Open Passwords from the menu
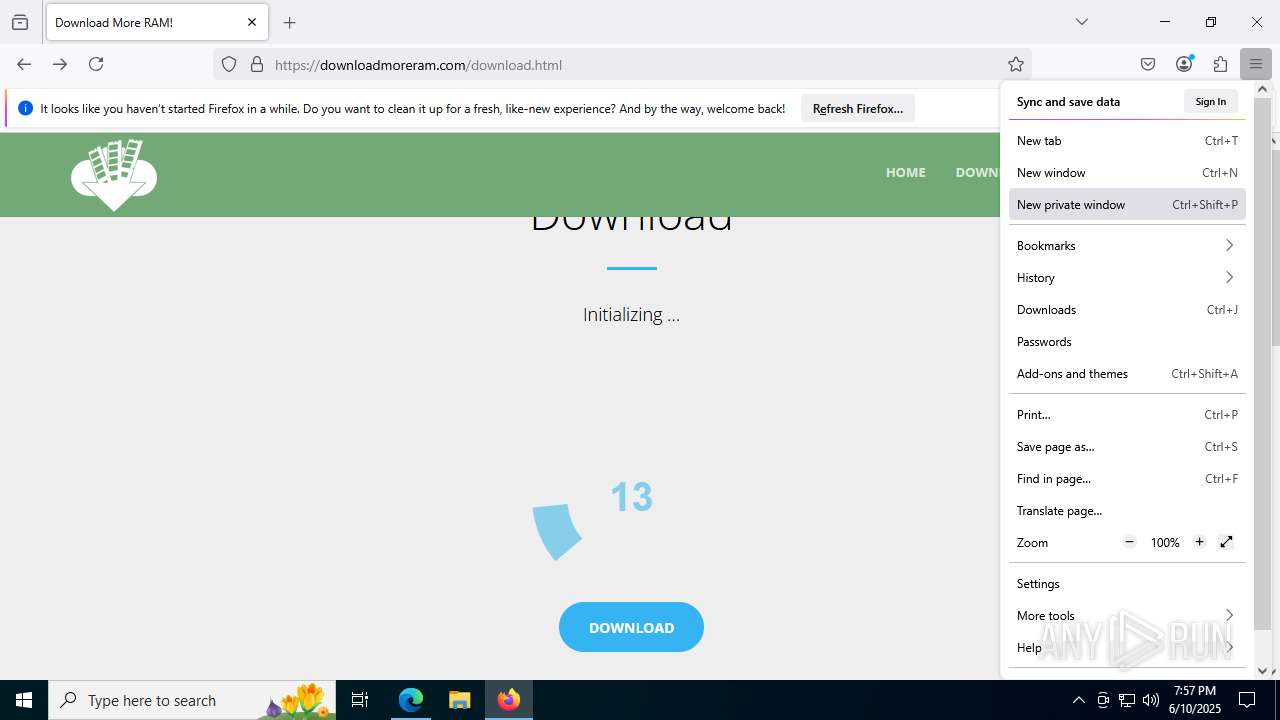Viewport: 1280px width, 720px height. click(x=1127, y=342)
